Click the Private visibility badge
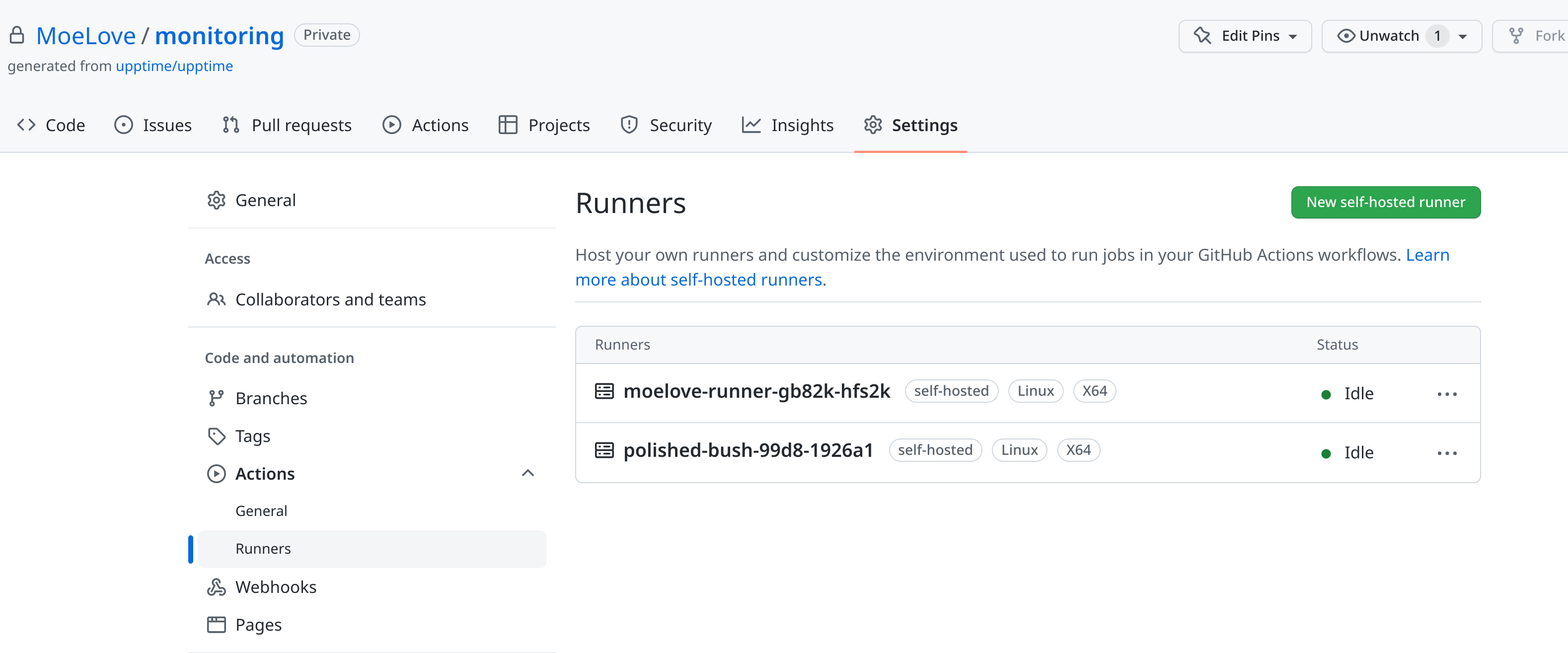 click(x=327, y=35)
